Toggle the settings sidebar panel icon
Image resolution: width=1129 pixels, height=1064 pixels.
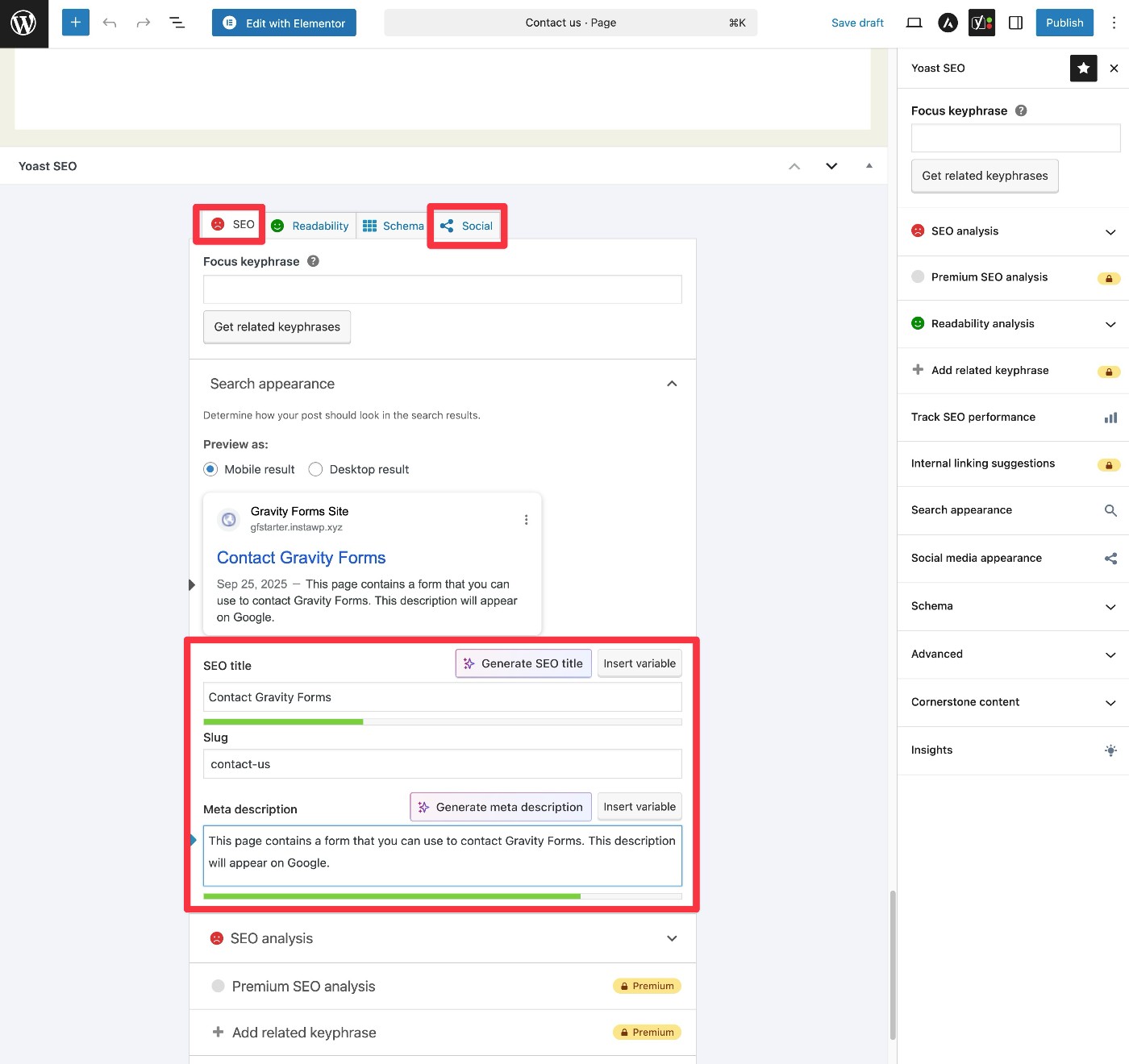point(1015,23)
